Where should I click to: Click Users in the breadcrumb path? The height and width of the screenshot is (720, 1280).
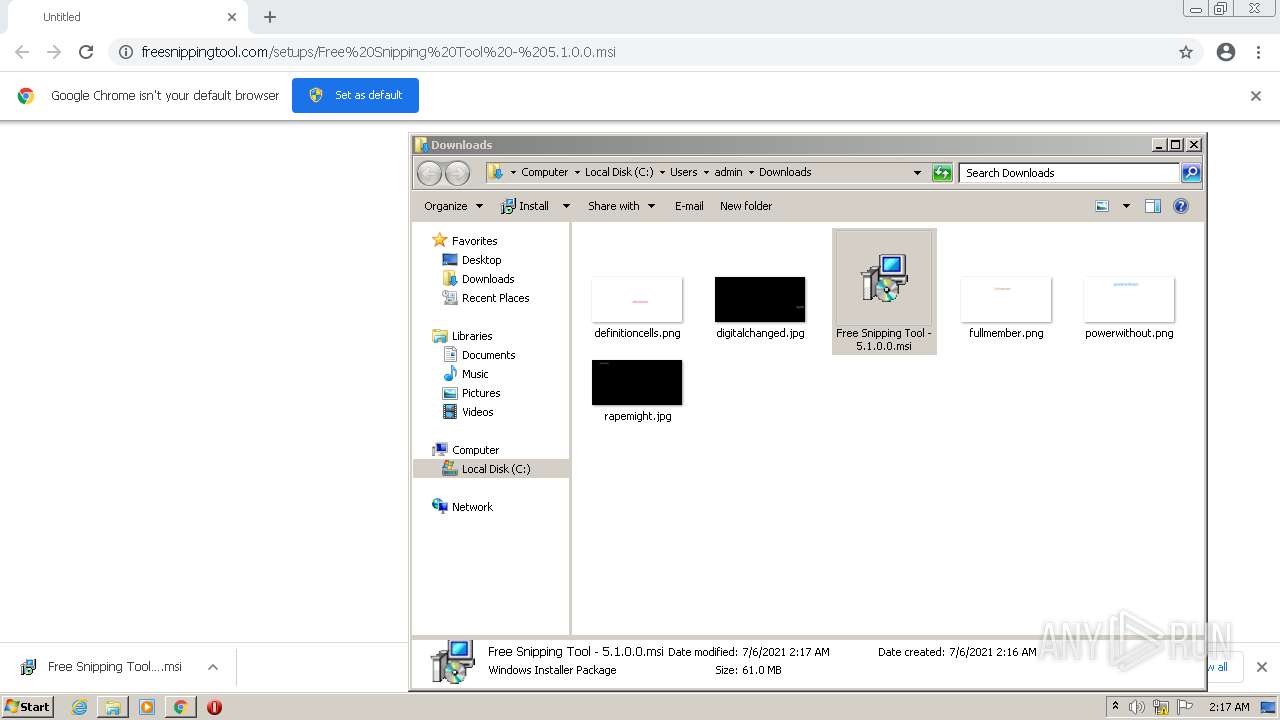pyautogui.click(x=684, y=172)
